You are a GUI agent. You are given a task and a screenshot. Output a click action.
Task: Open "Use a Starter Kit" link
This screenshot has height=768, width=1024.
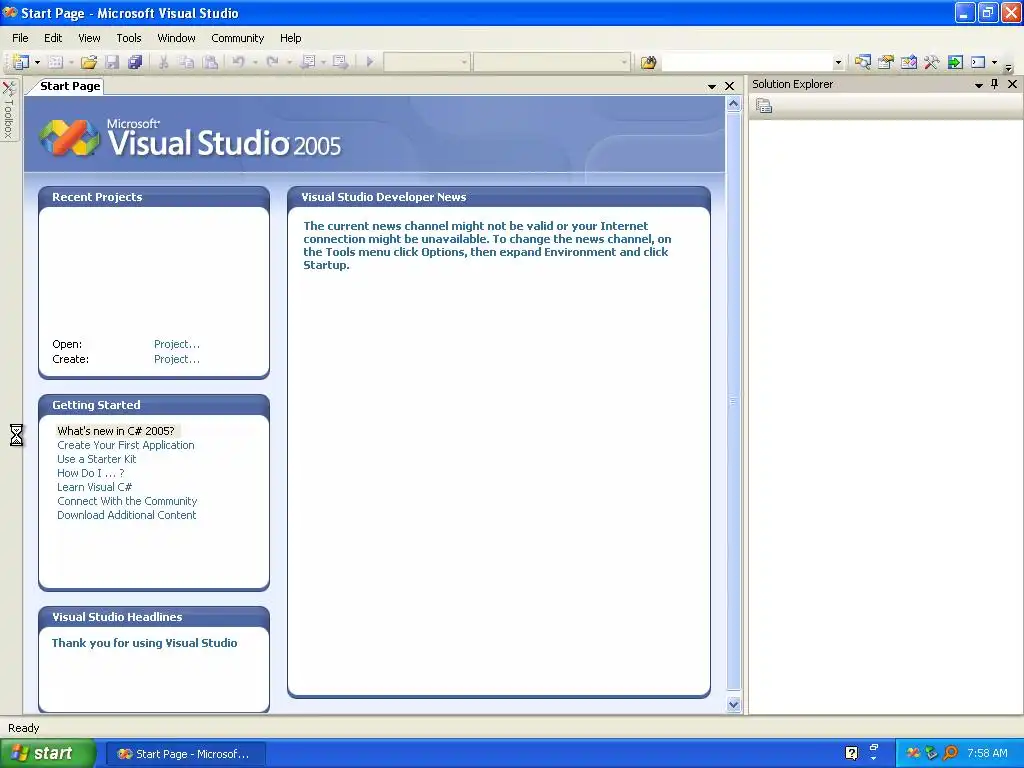[x=97, y=459]
